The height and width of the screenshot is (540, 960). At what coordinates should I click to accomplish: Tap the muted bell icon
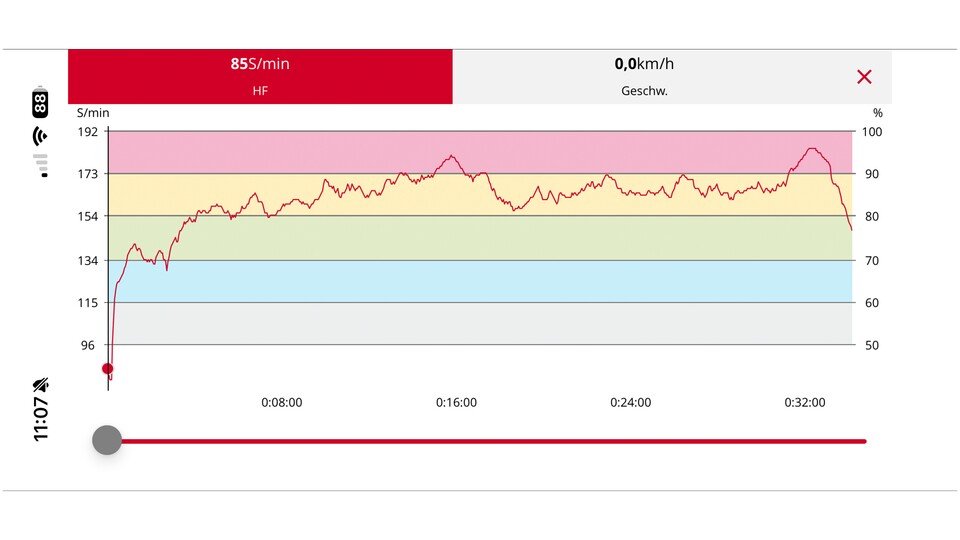40,385
